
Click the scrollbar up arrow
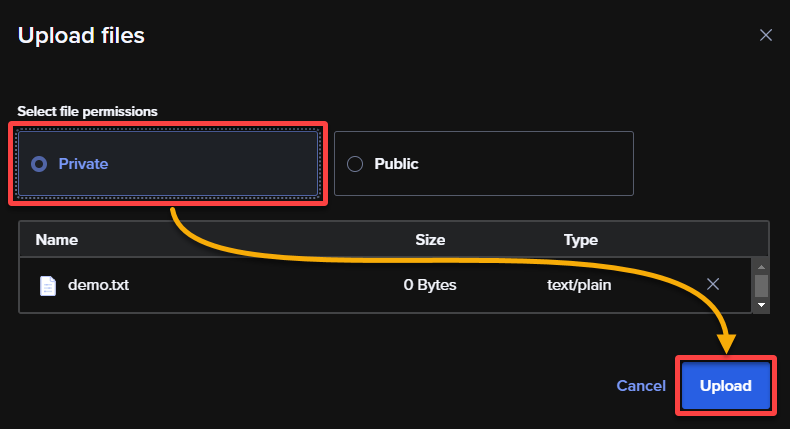tap(761, 267)
